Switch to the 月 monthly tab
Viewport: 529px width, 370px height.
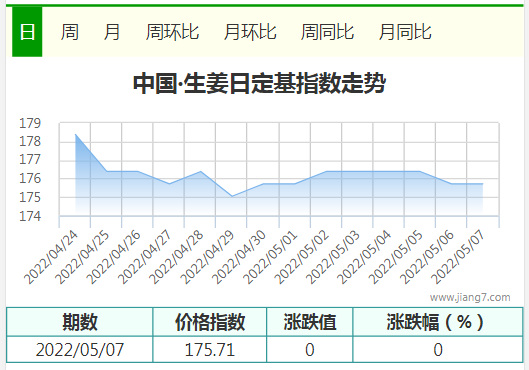pos(112,32)
